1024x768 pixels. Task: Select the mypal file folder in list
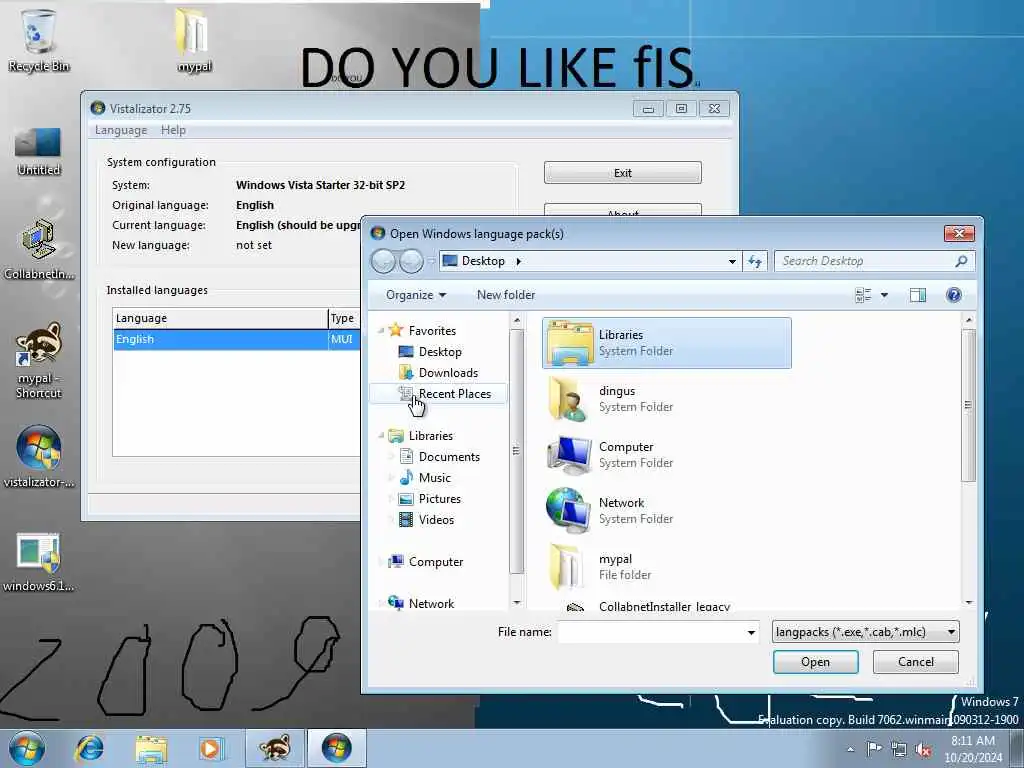[667, 567]
